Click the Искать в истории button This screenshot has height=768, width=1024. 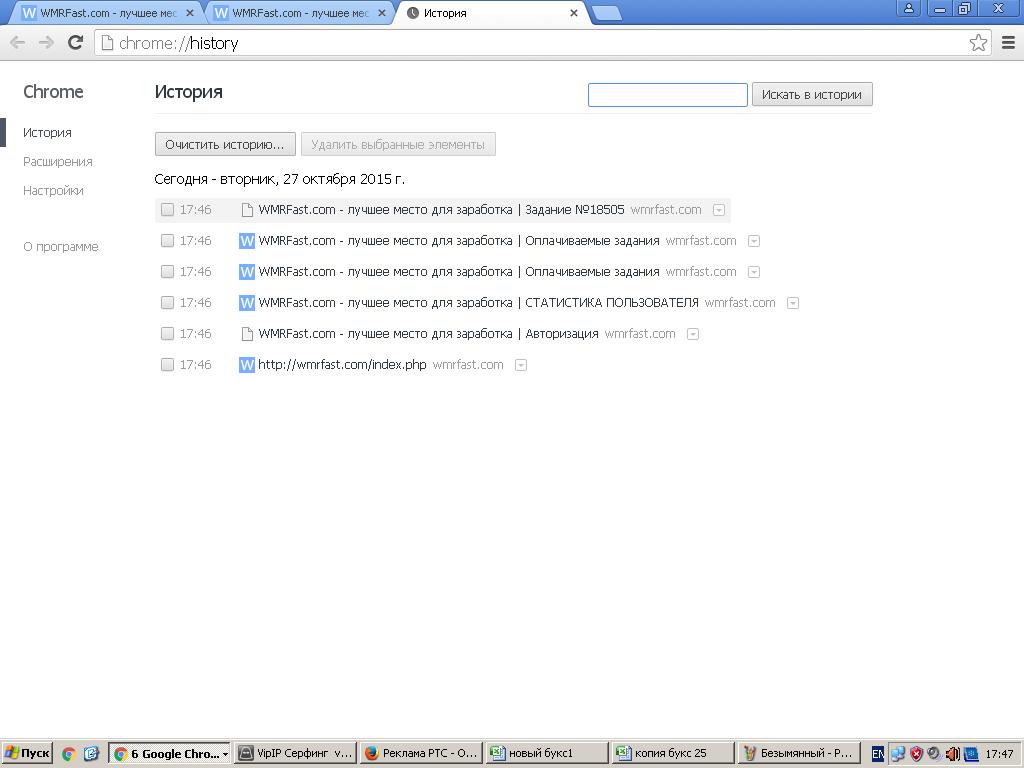click(x=812, y=95)
